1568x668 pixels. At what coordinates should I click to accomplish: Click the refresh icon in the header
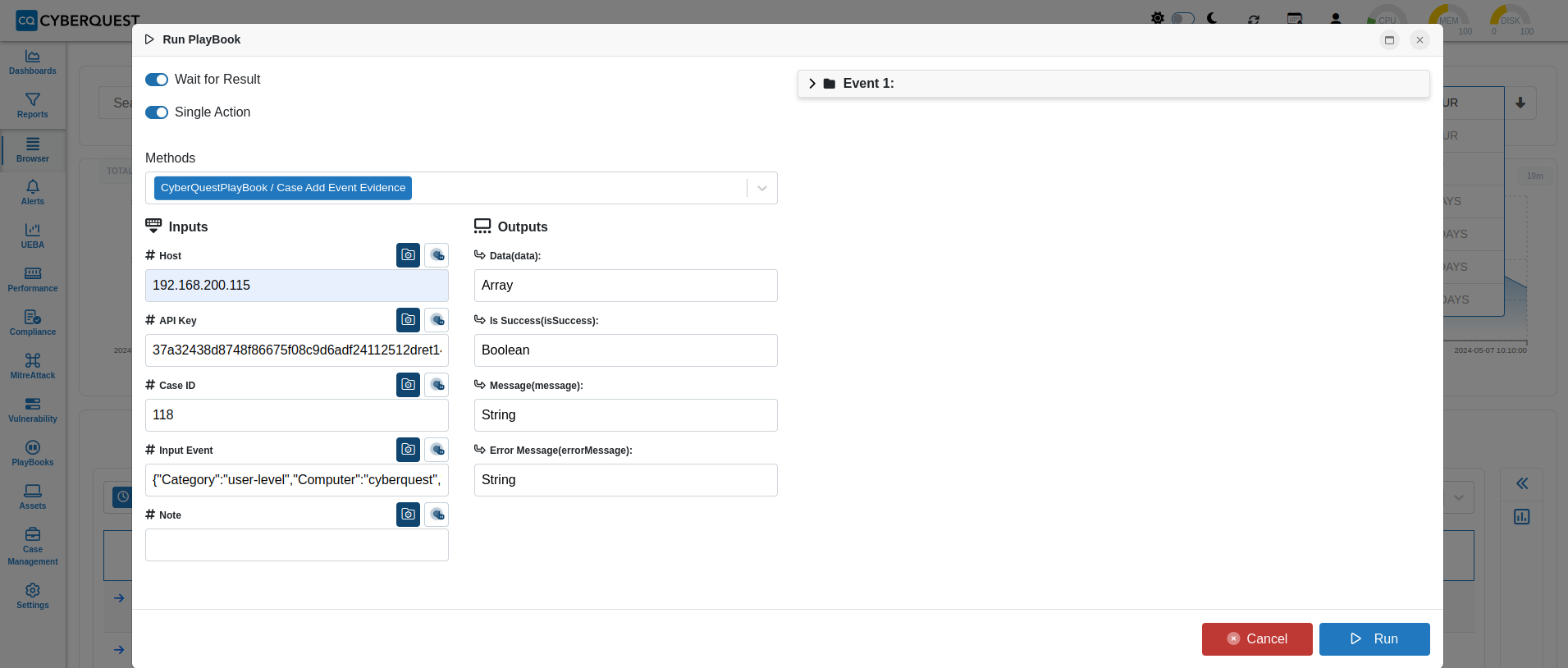coord(1254,19)
